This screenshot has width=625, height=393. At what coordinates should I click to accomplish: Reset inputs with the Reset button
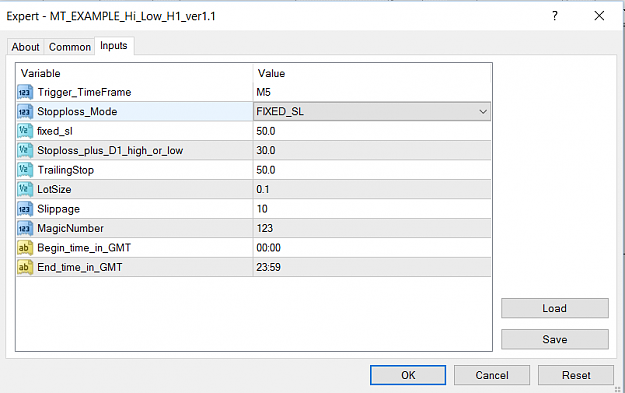[576, 375]
